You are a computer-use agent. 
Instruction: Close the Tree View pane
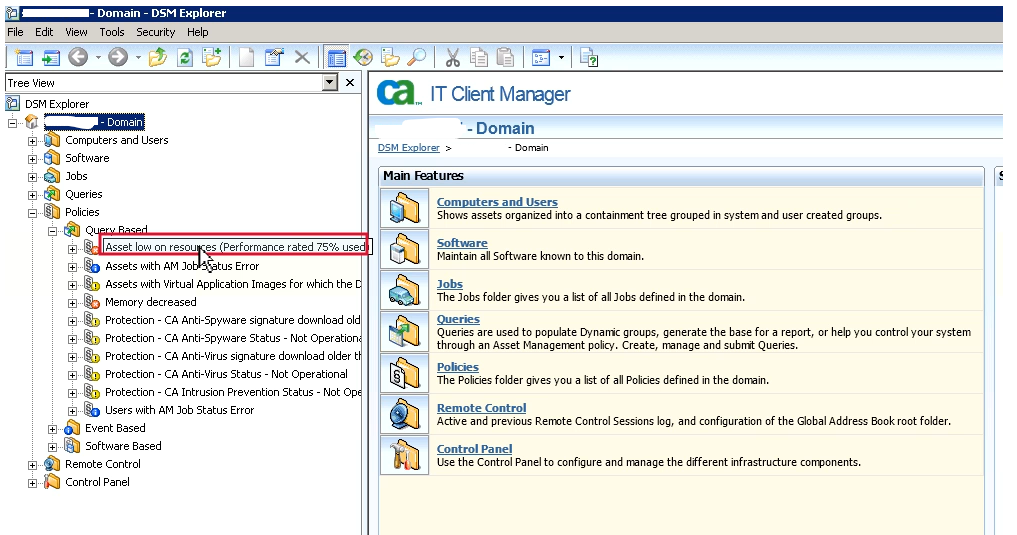(350, 83)
